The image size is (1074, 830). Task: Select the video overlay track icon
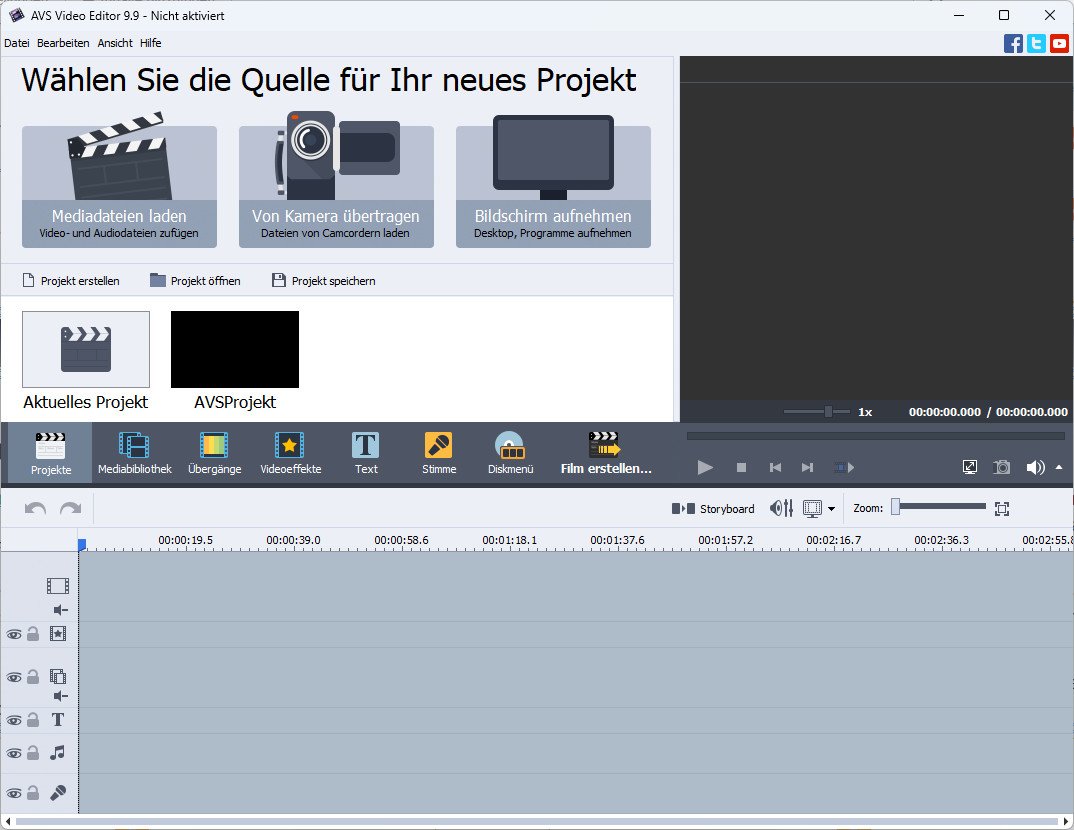(58, 677)
